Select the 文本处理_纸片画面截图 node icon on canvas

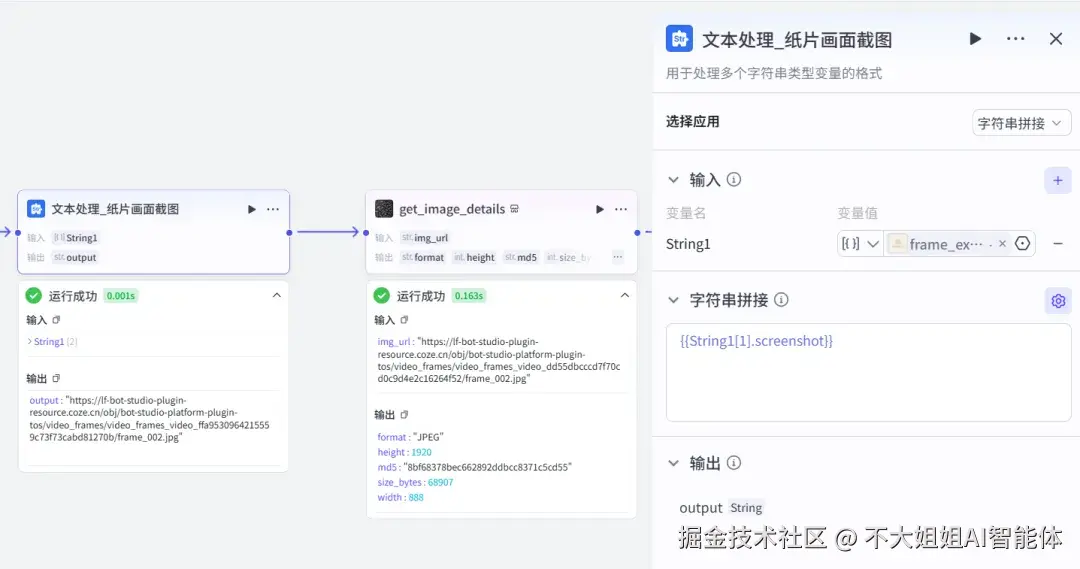click(x=36, y=209)
